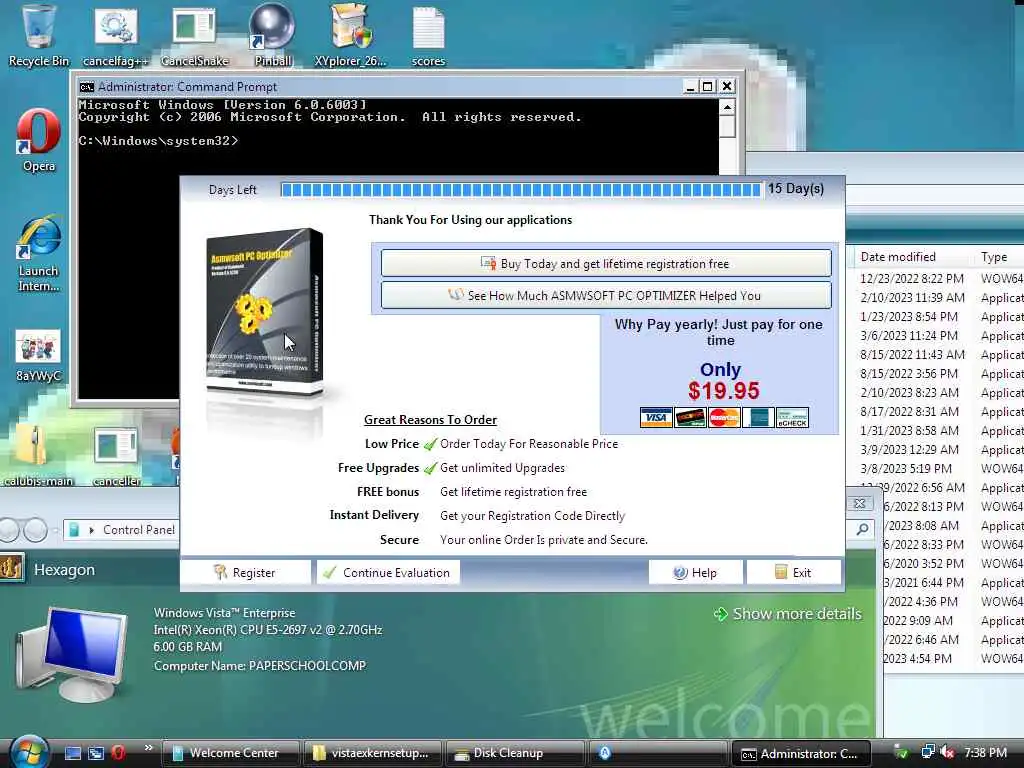Image resolution: width=1024 pixels, height=768 pixels.
Task: Open the canceller desktop icon
Action: click(x=116, y=456)
